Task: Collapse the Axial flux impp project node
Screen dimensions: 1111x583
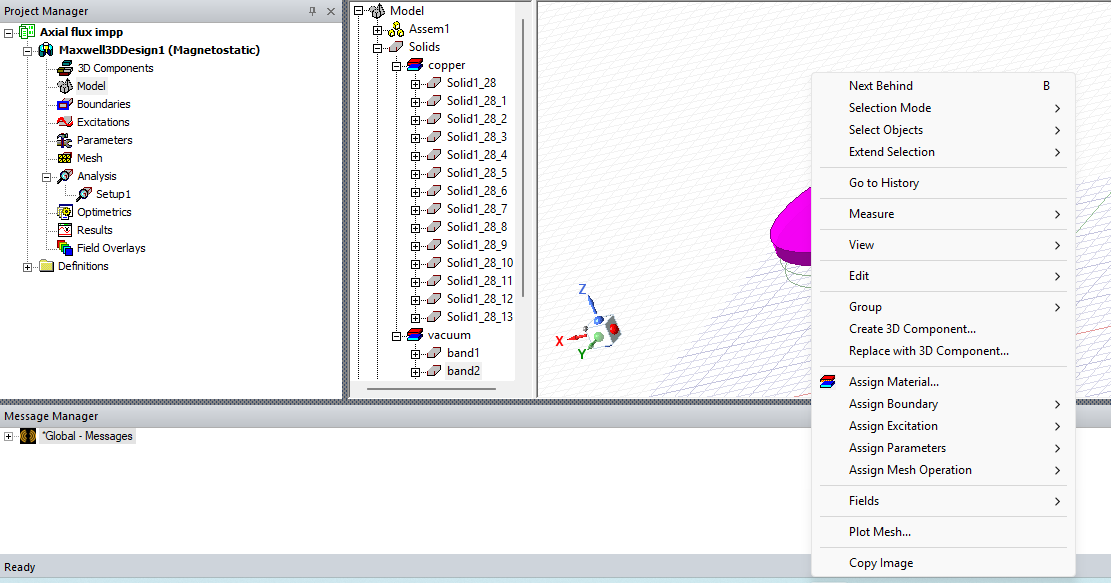Action: (9, 33)
